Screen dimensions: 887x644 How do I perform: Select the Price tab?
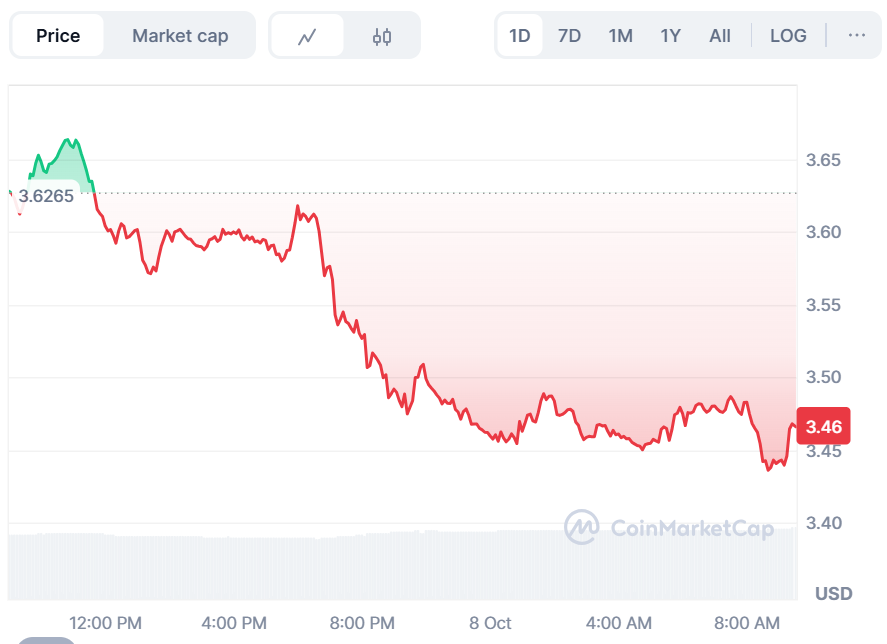58,36
